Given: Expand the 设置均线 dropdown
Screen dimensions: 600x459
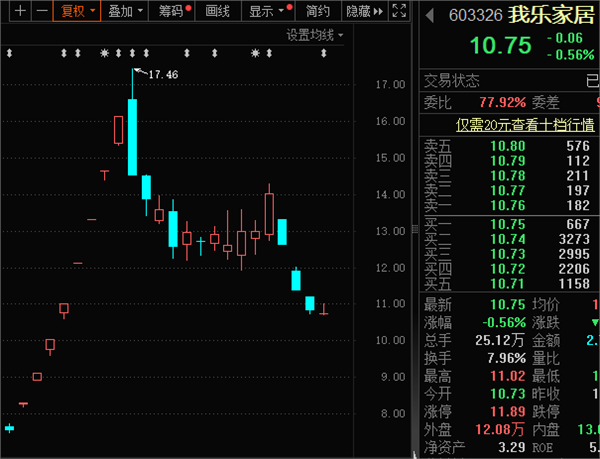Looking at the screenshot, I should pos(315,35).
